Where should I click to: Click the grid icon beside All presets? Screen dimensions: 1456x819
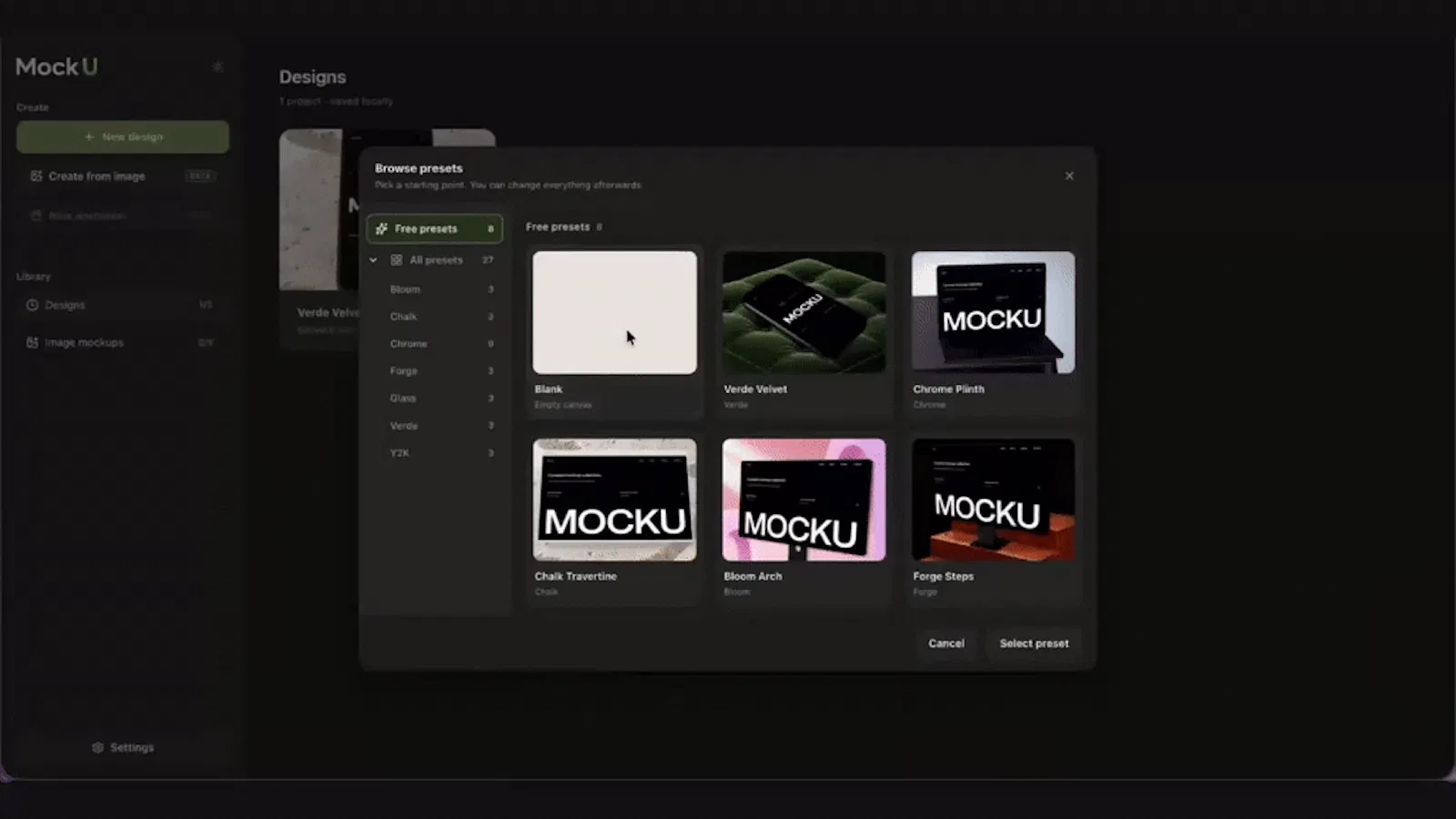click(x=397, y=260)
